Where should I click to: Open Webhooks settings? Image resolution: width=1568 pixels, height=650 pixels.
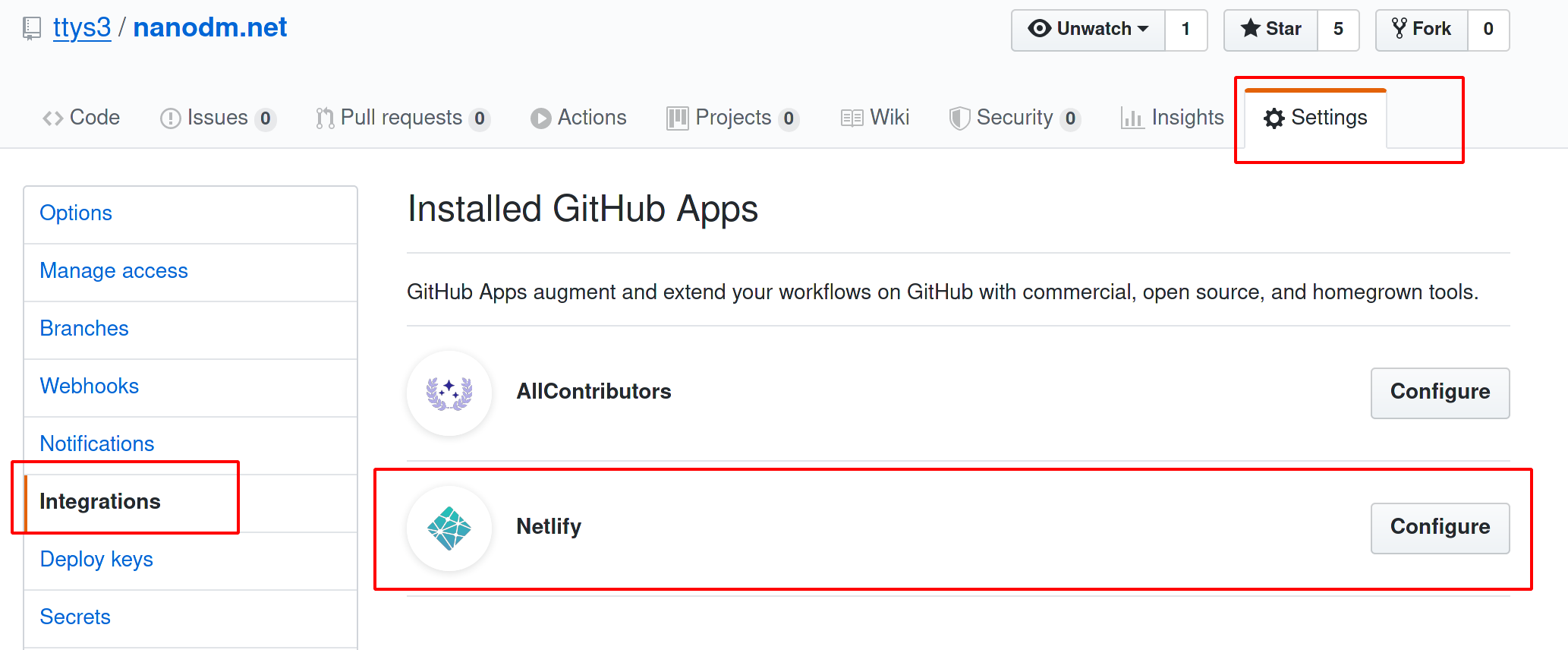pos(190,388)
